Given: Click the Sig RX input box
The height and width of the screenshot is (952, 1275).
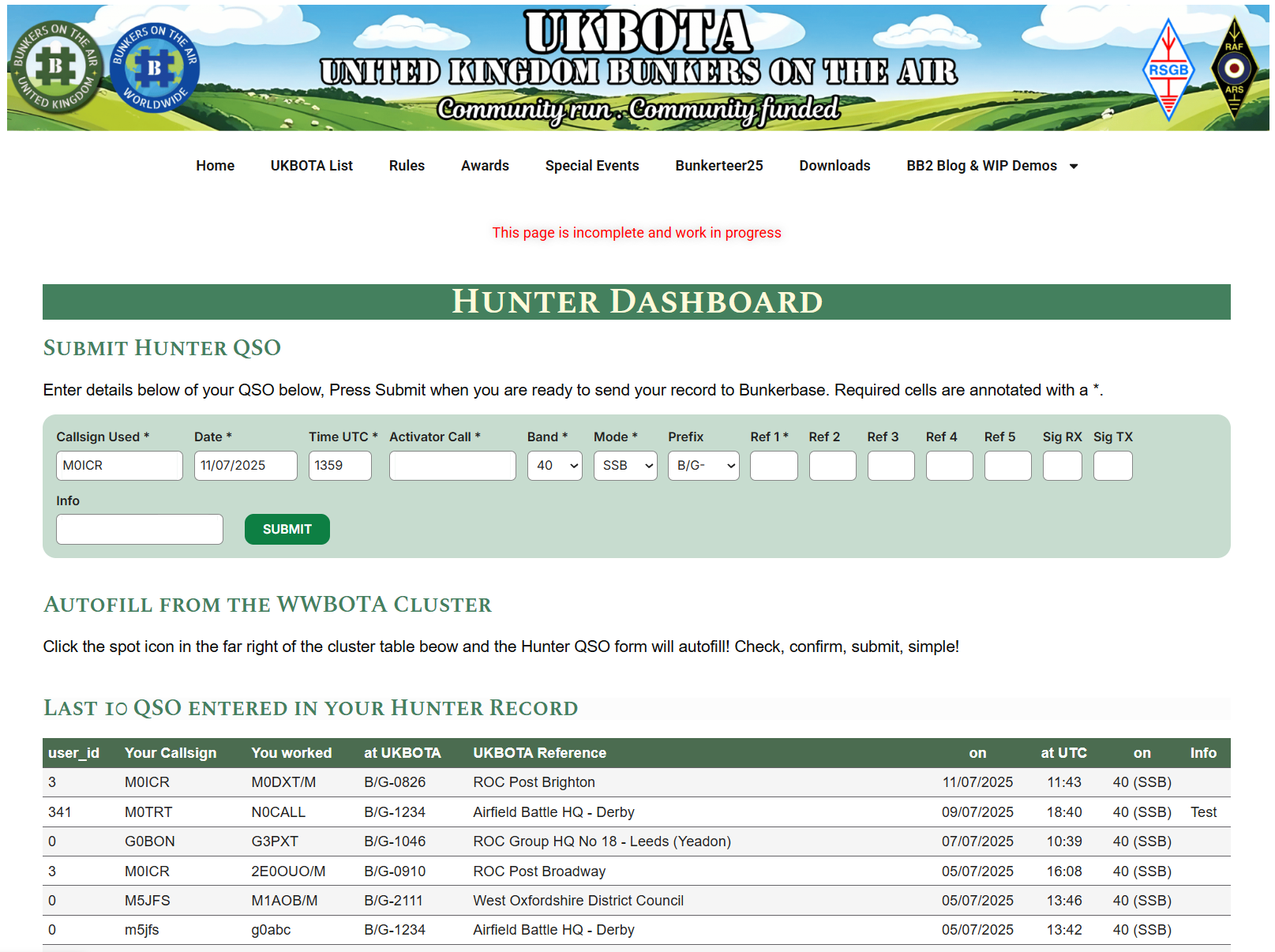Looking at the screenshot, I should click(x=1062, y=466).
